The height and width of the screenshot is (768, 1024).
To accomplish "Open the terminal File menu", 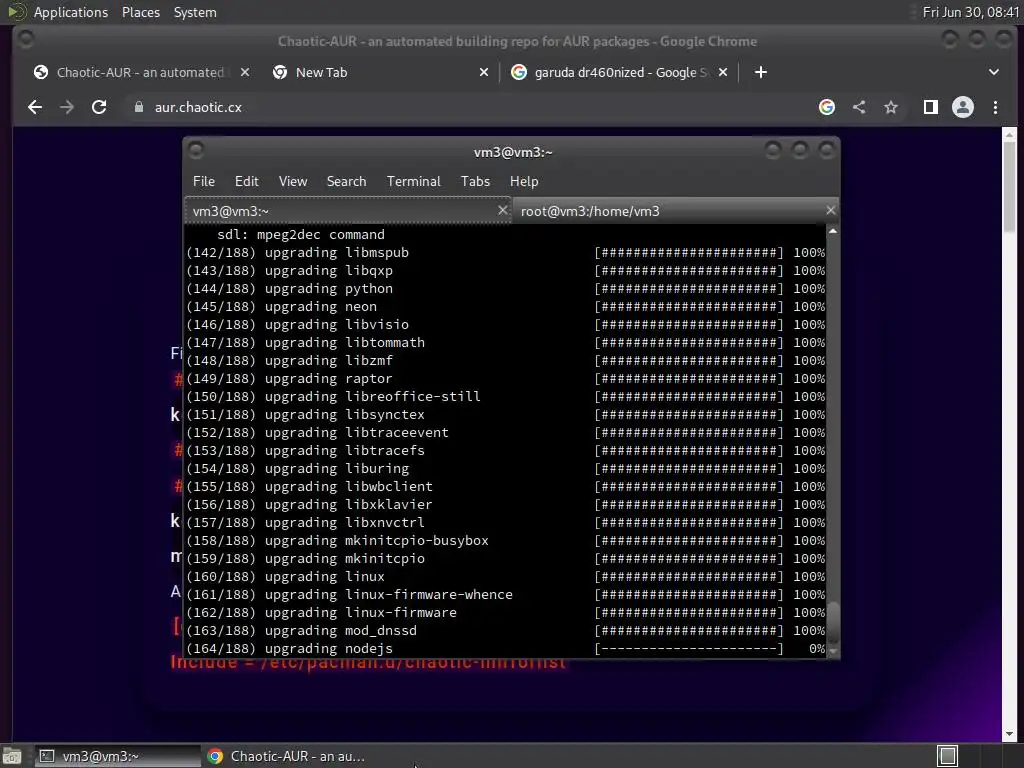I will coord(204,182).
